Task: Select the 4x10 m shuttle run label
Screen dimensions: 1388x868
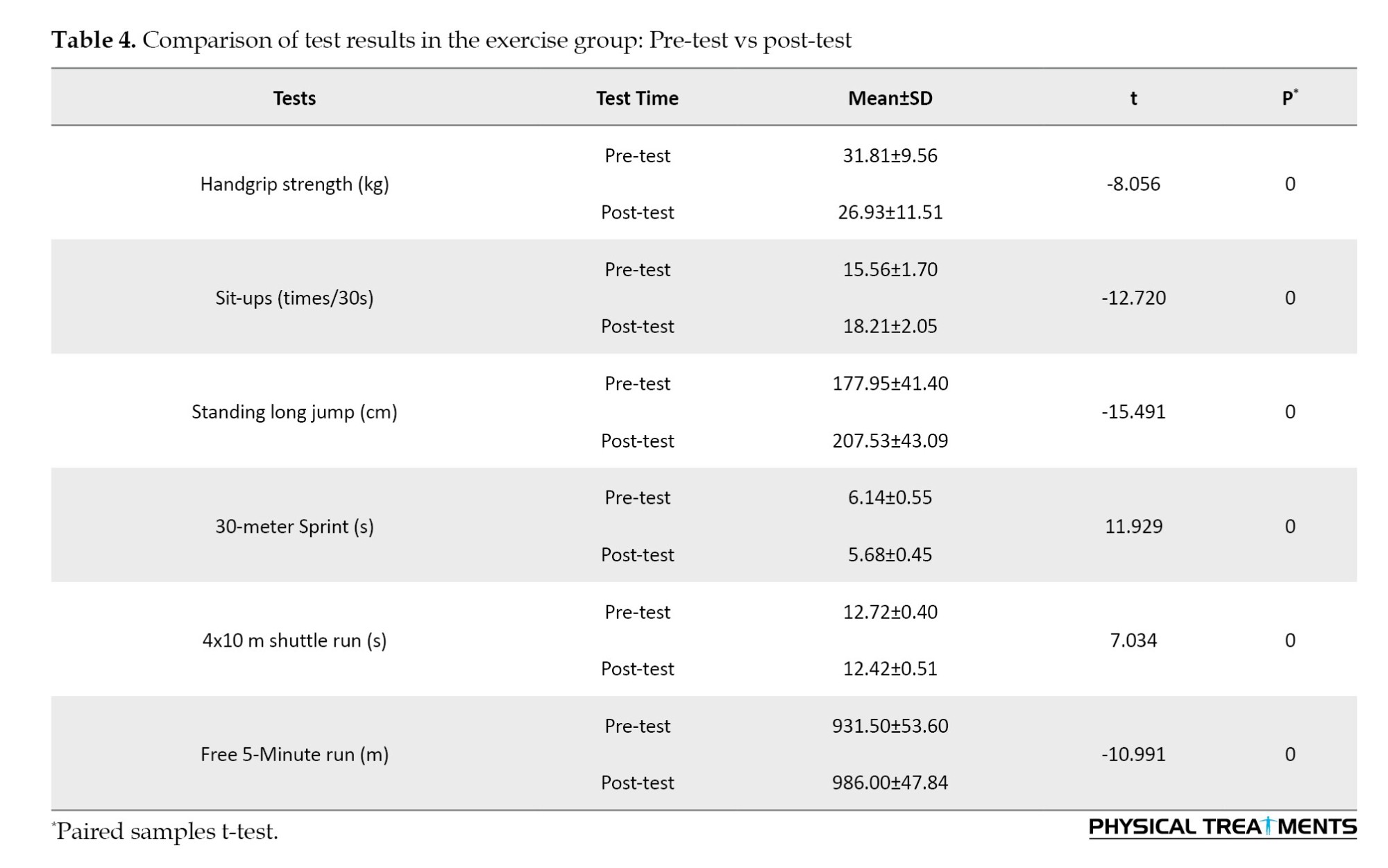Action: coord(294,640)
